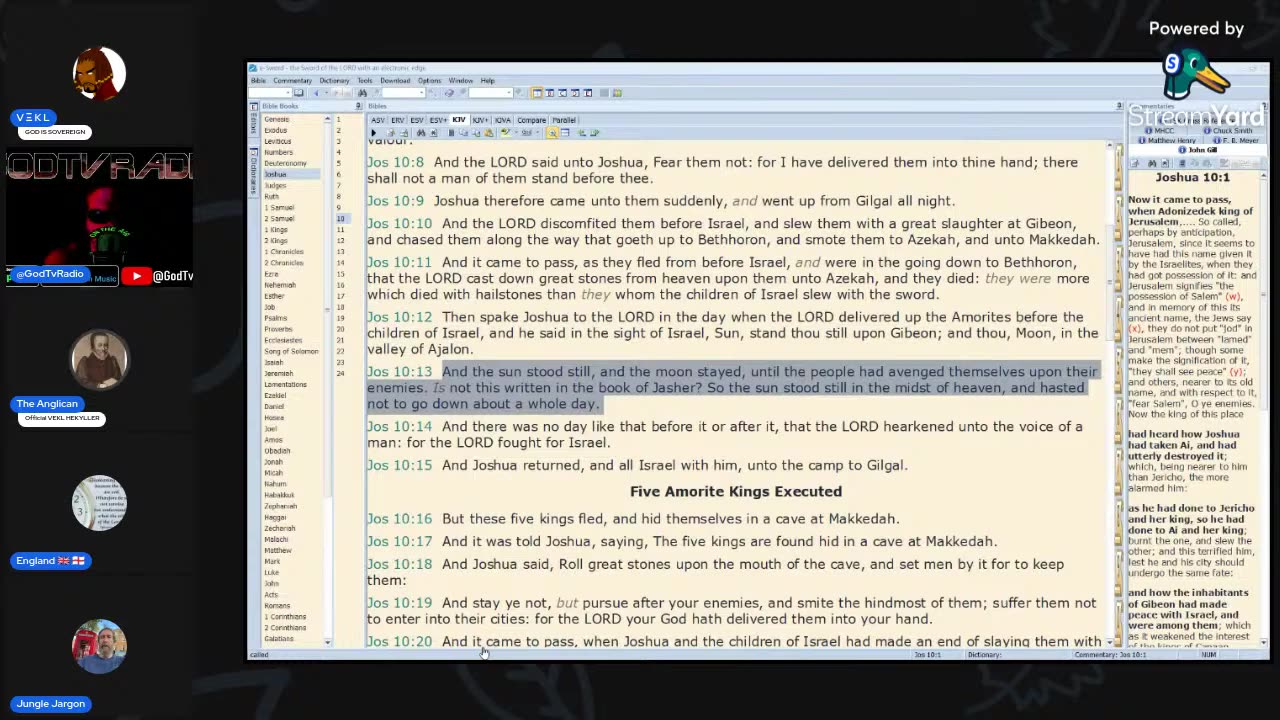The width and height of the screenshot is (1280, 720).
Task: Click the Jos 10:14 verse reference
Action: pyautogui.click(x=399, y=427)
